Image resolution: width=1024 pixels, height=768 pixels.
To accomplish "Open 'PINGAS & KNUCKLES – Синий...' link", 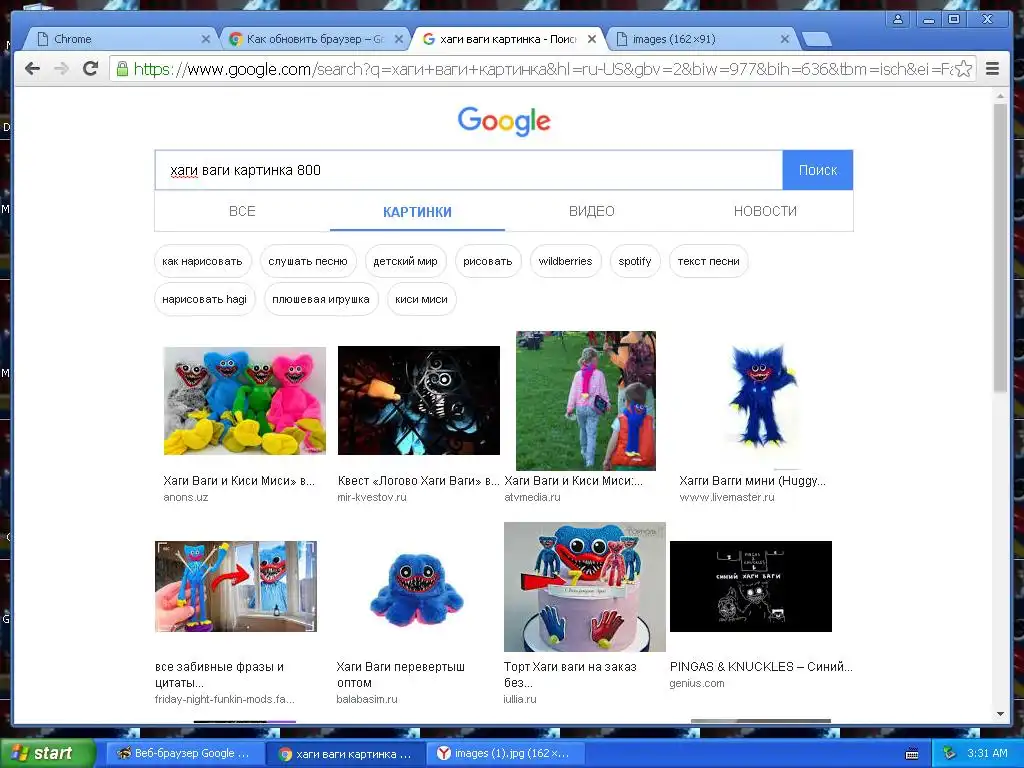I will [x=761, y=667].
